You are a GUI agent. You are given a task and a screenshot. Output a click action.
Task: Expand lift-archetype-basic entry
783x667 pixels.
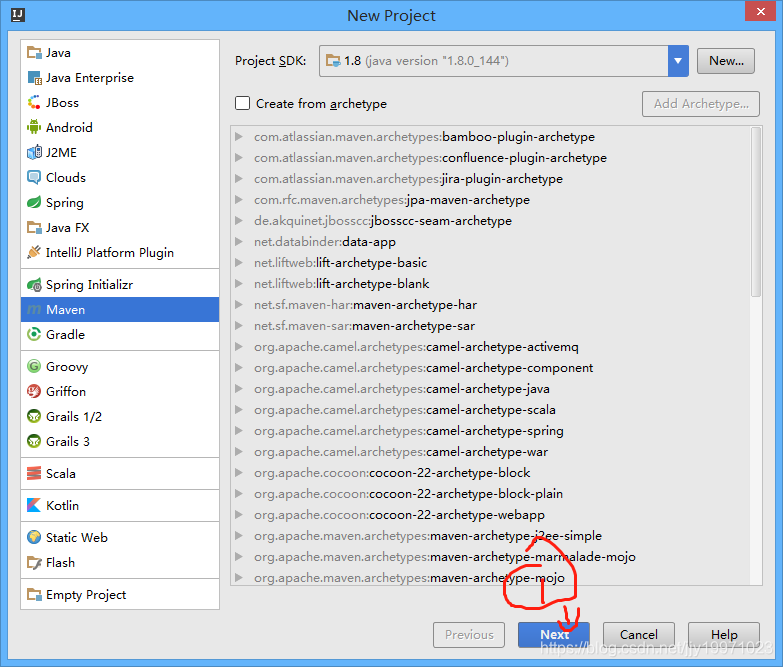pos(239,263)
